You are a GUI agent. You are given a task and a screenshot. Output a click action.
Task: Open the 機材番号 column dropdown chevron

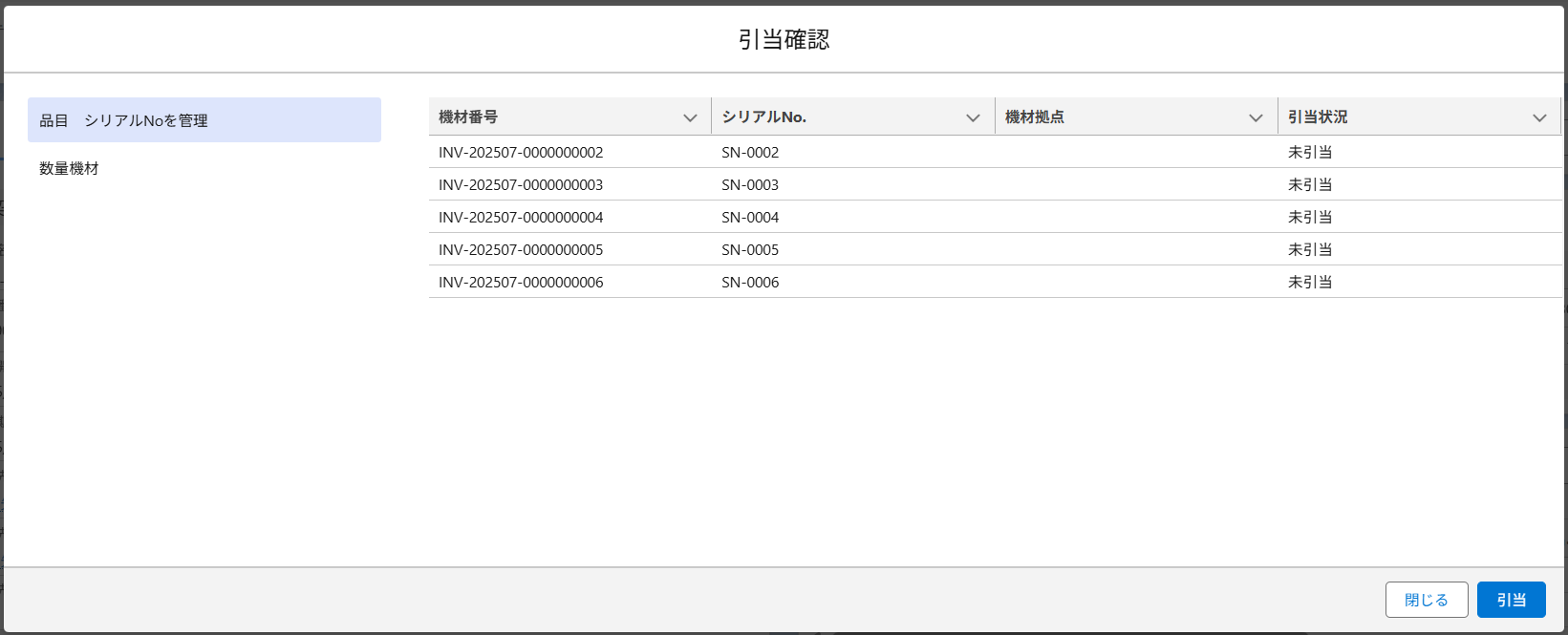690,117
